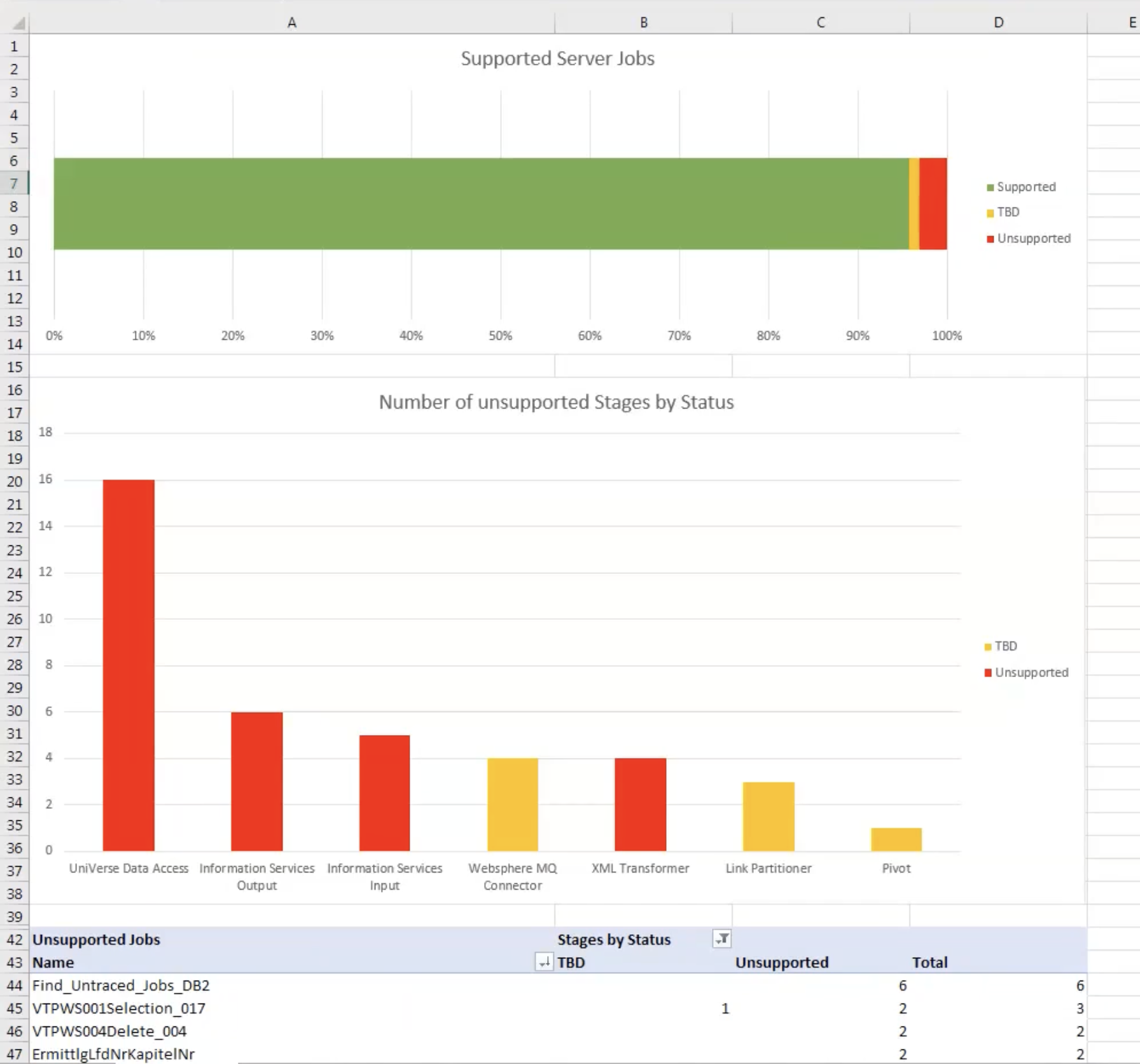Select column A header
This screenshot has width=1140, height=1064.
click(291, 23)
